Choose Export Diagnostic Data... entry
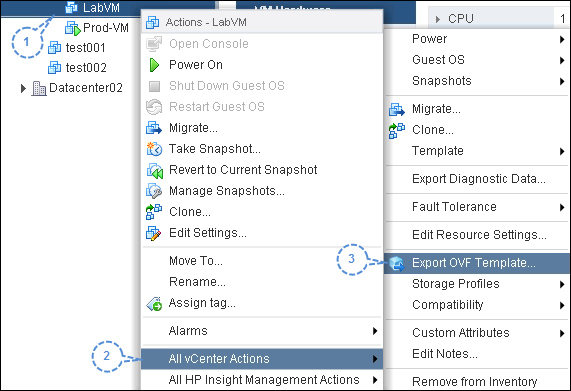 click(477, 179)
